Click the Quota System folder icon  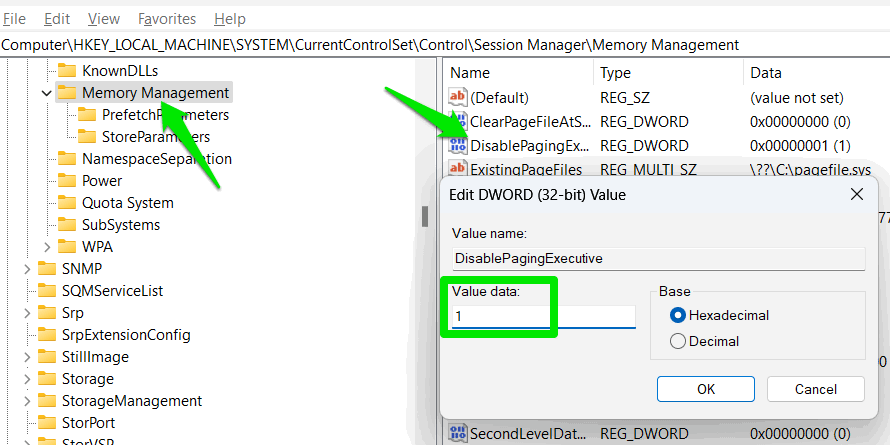67,203
